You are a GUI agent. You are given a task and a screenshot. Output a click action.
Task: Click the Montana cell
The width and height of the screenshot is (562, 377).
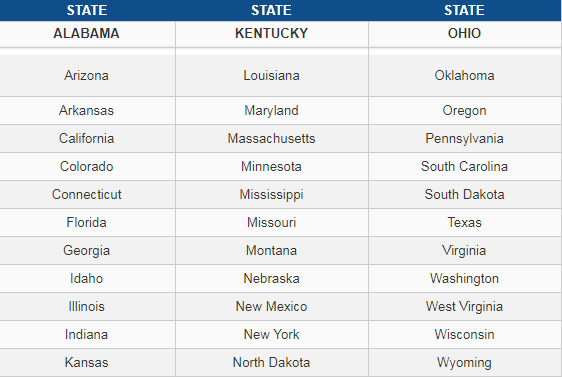pyautogui.click(x=272, y=250)
